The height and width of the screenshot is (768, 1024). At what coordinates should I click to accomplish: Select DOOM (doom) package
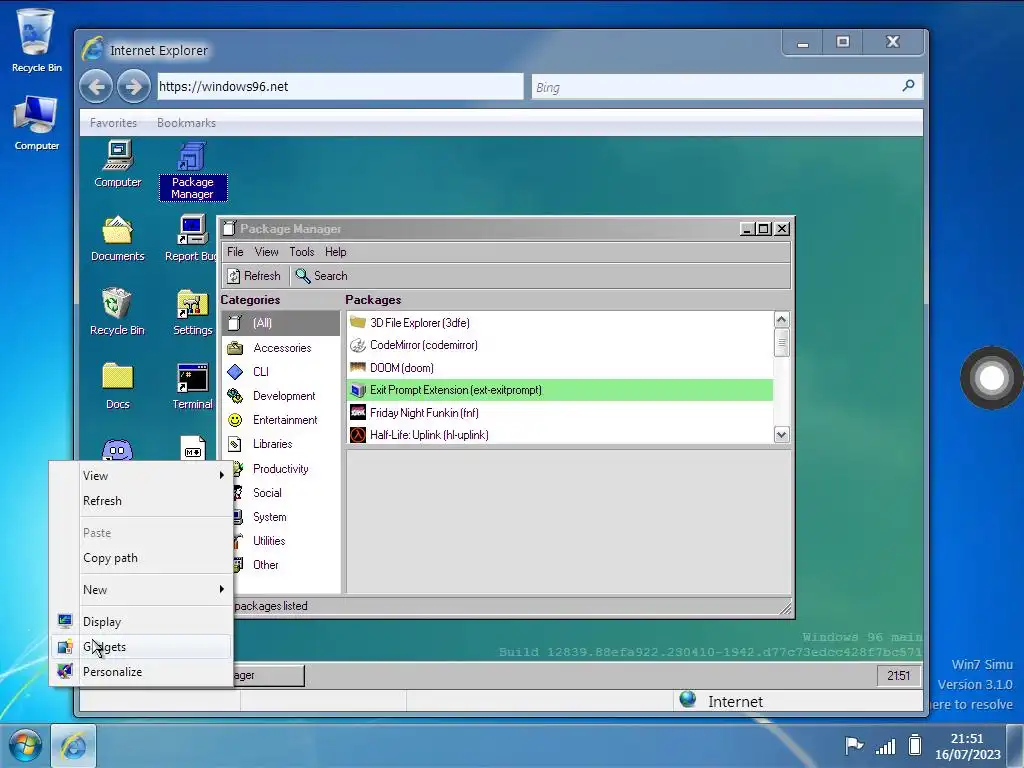point(560,368)
